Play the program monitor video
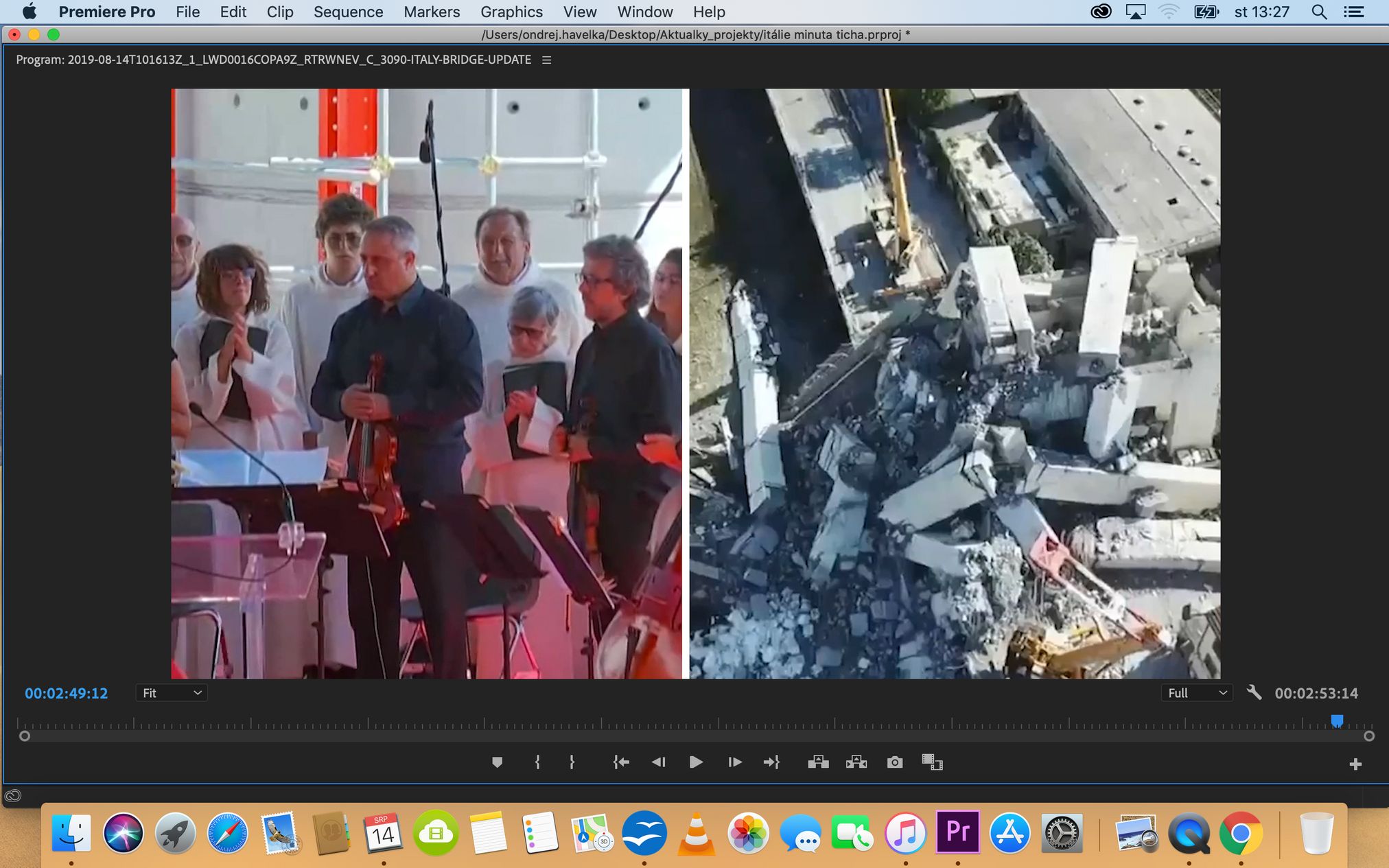 coord(695,762)
